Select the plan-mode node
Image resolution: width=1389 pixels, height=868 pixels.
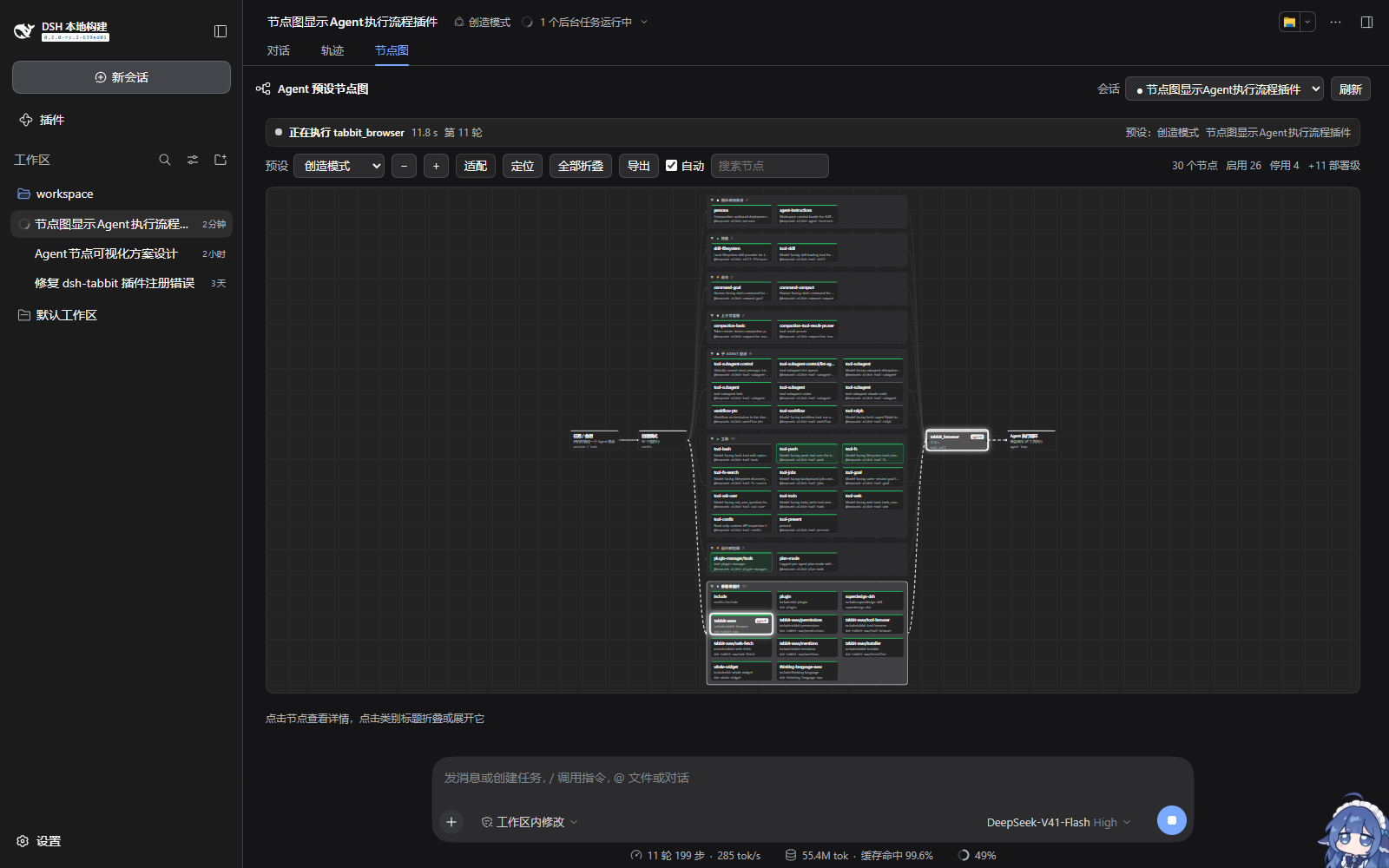pos(807,562)
